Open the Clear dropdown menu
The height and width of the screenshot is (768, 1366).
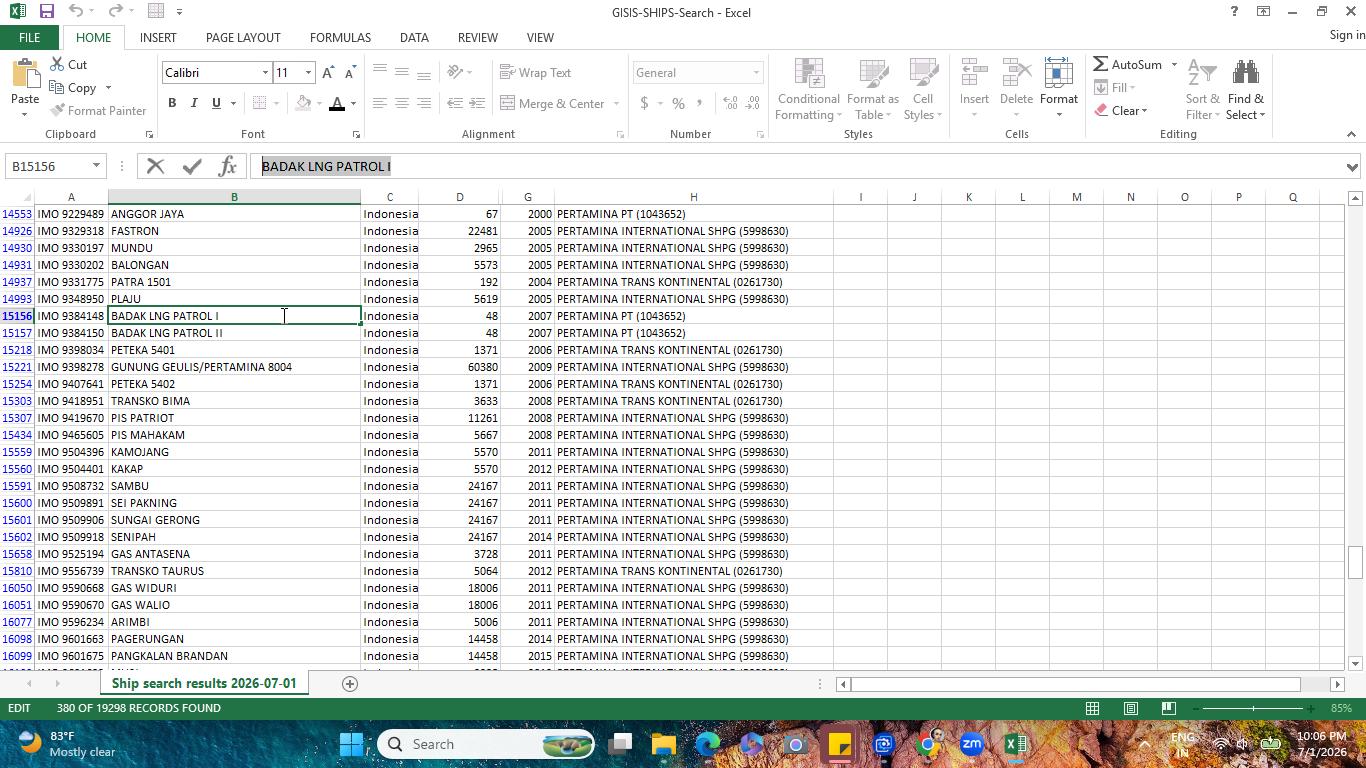pyautogui.click(x=1121, y=110)
